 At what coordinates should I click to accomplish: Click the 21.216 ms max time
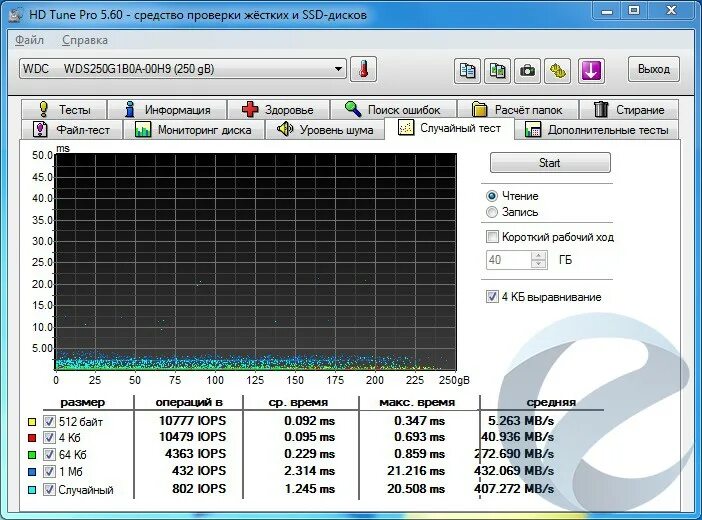416,471
